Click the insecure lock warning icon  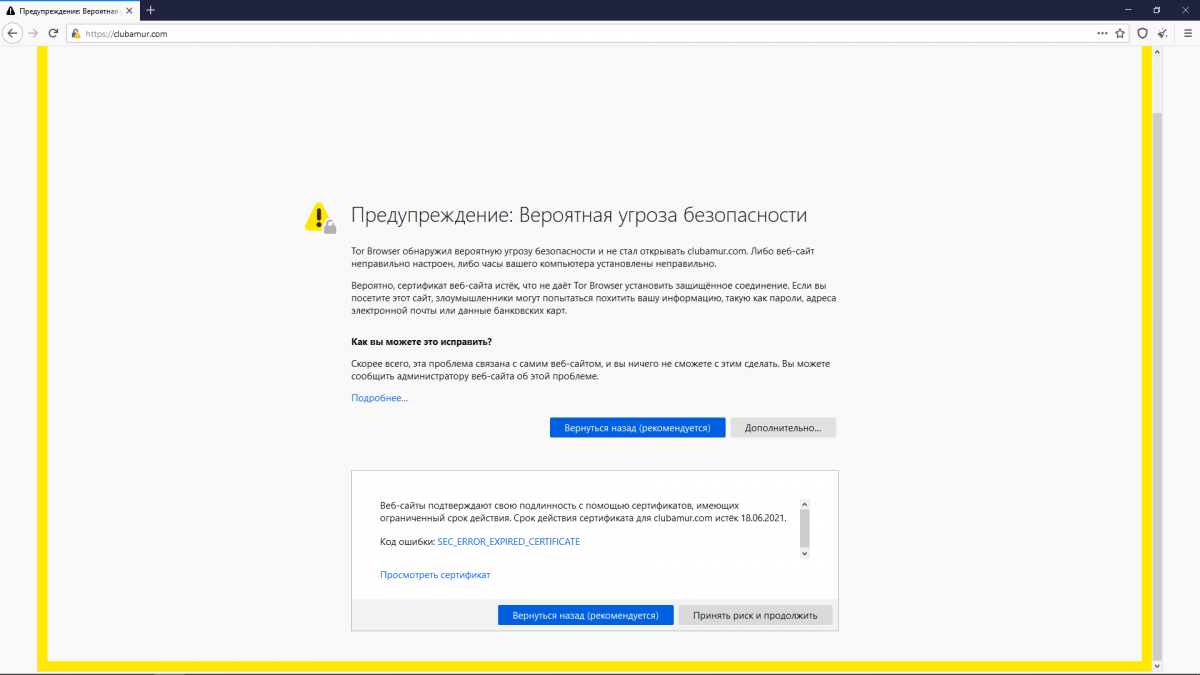pos(75,33)
